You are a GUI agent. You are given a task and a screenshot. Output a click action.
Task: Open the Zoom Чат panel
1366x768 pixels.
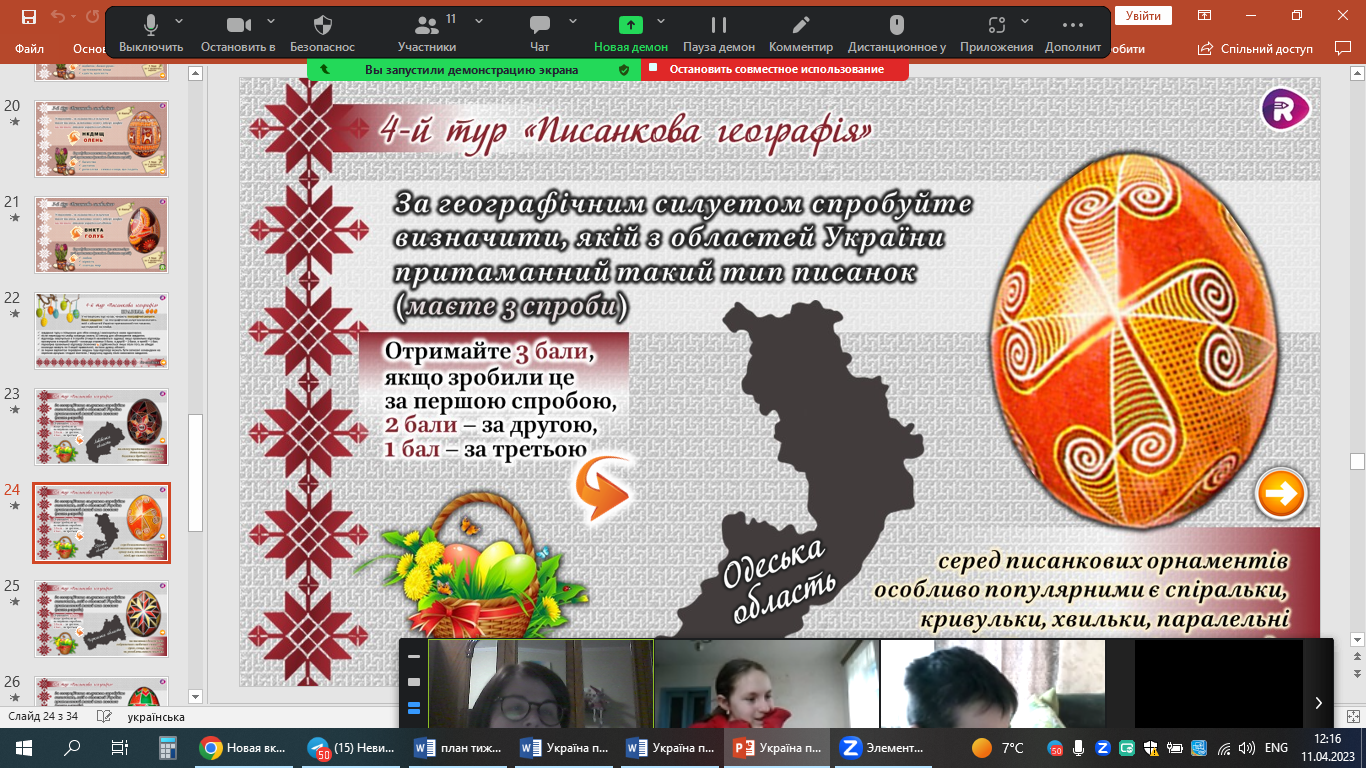(540, 33)
